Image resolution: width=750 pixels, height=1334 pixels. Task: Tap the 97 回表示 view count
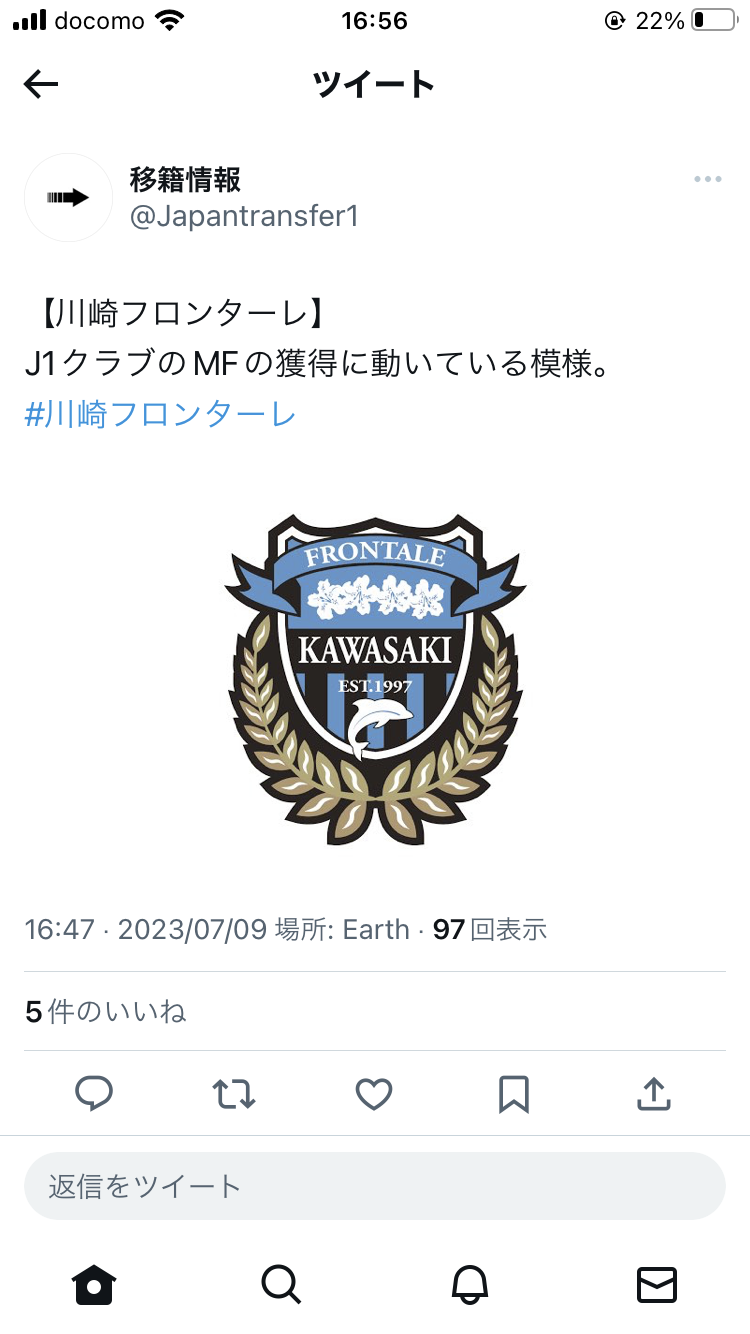[489, 929]
